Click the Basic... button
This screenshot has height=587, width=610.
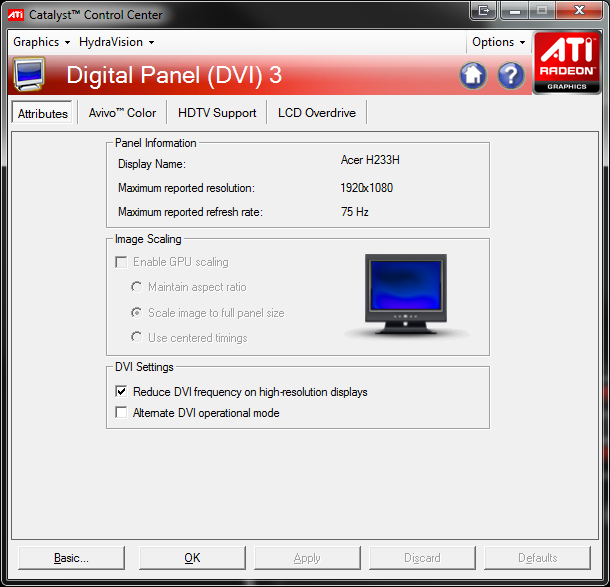coord(71,558)
